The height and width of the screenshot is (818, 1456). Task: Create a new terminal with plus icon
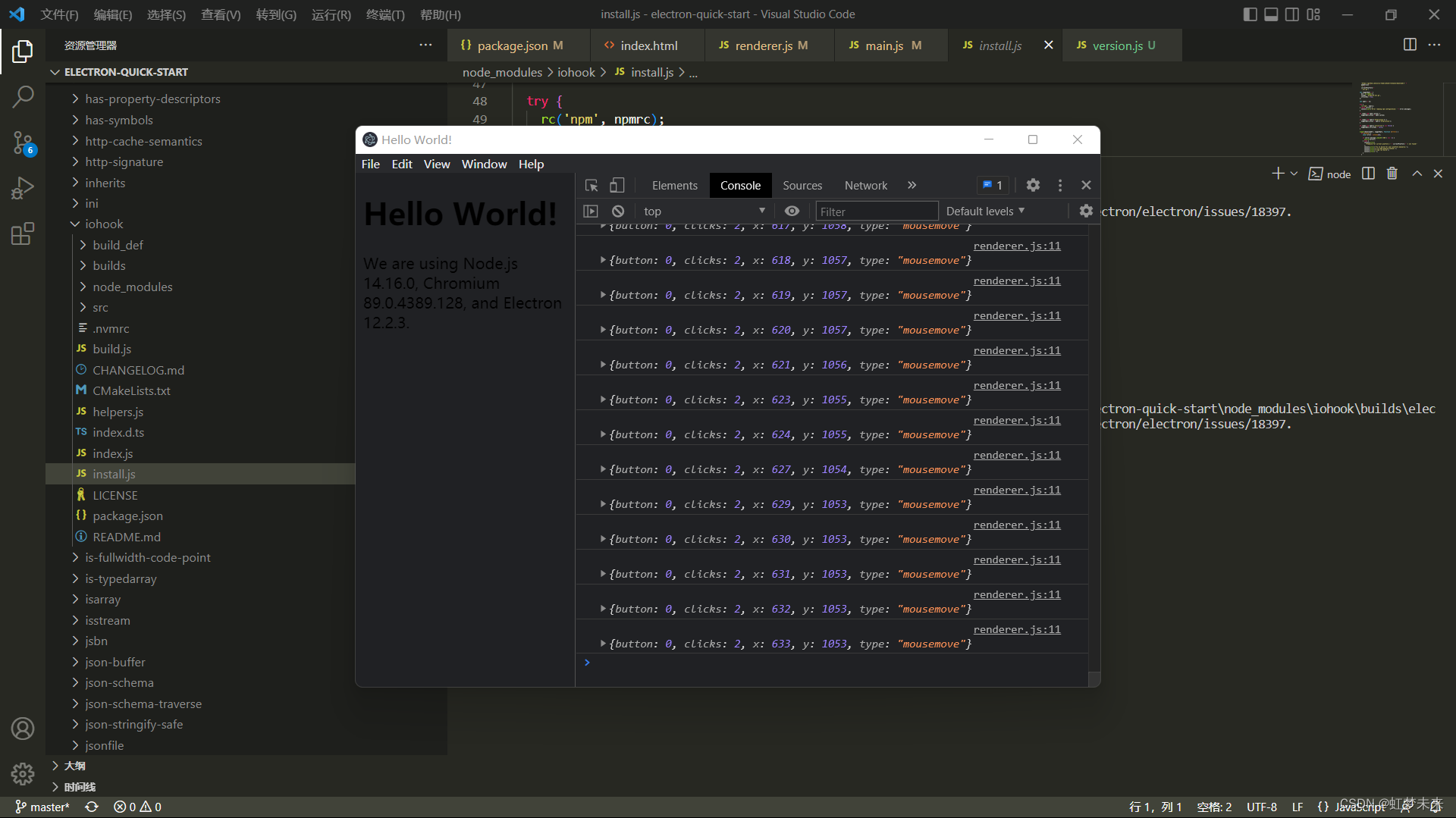coord(1278,174)
